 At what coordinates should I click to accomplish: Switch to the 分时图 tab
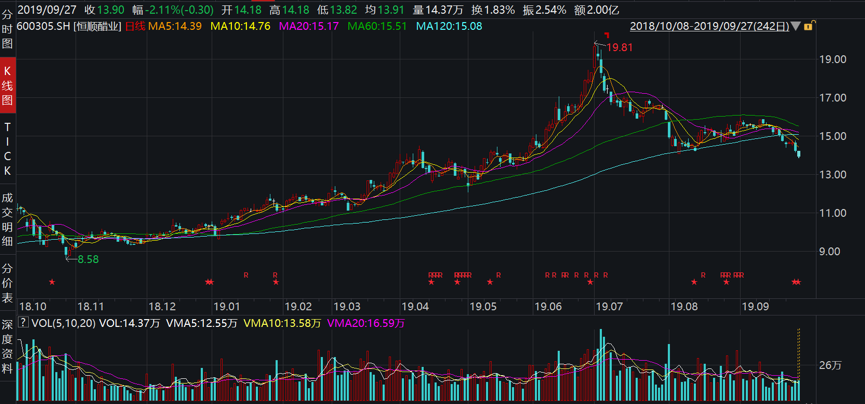point(8,27)
